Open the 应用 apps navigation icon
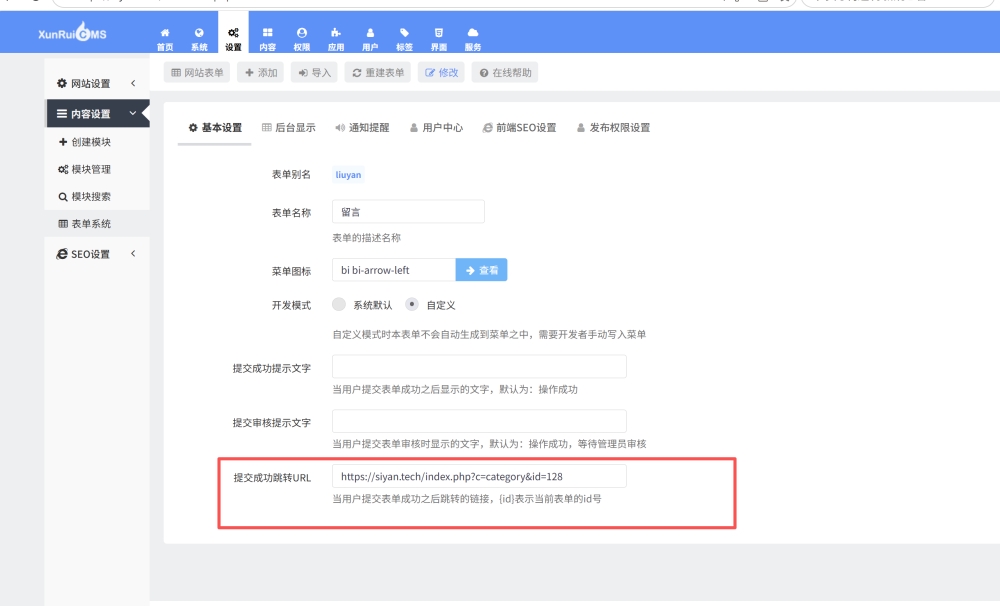The height and width of the screenshot is (606, 1000). click(336, 39)
